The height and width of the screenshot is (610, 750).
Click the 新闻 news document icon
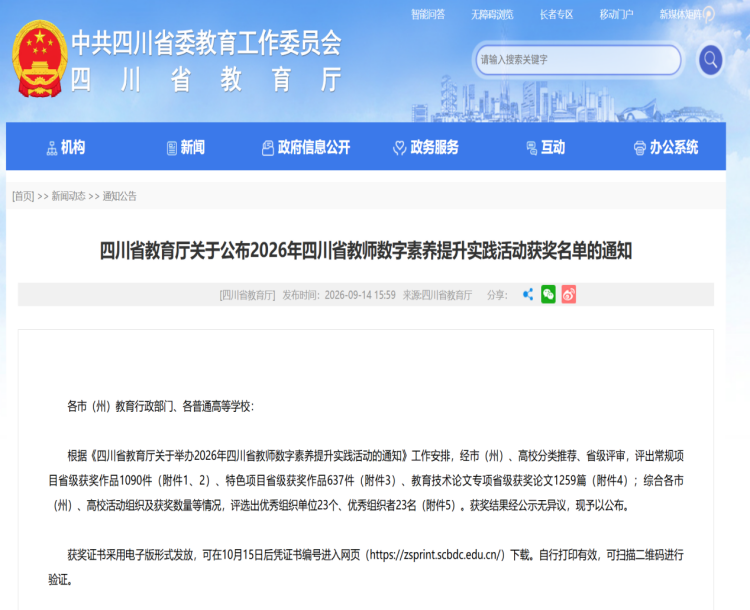click(172, 148)
